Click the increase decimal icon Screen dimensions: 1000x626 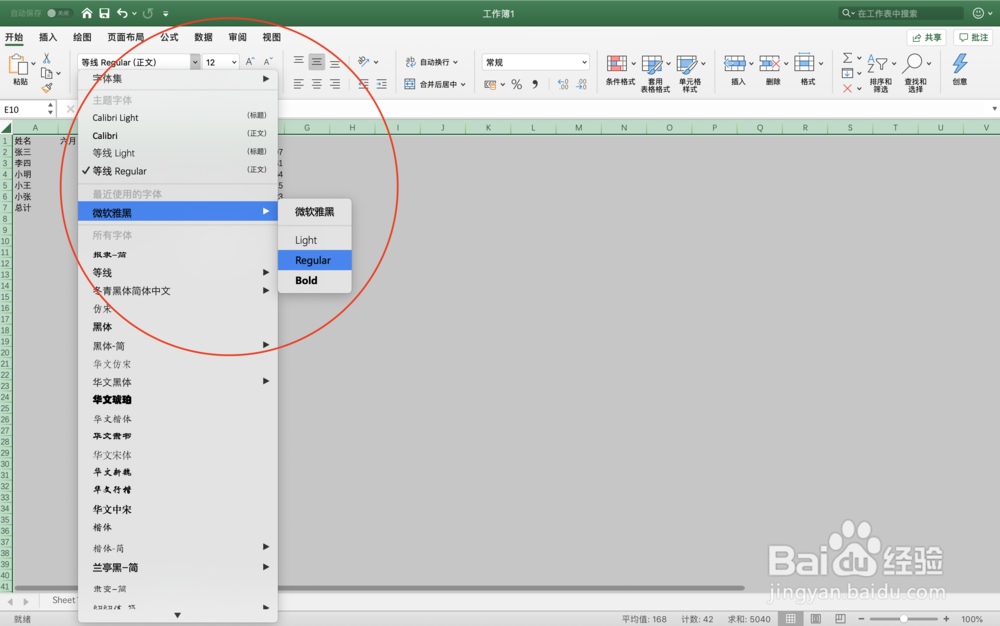562,84
